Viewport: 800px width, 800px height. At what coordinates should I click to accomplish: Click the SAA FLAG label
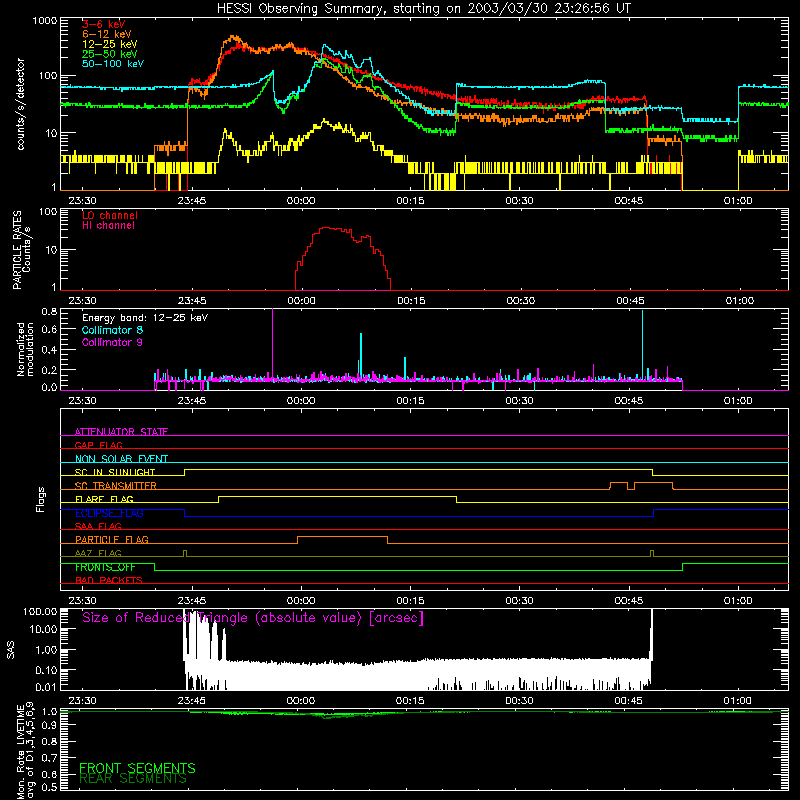[x=98, y=526]
